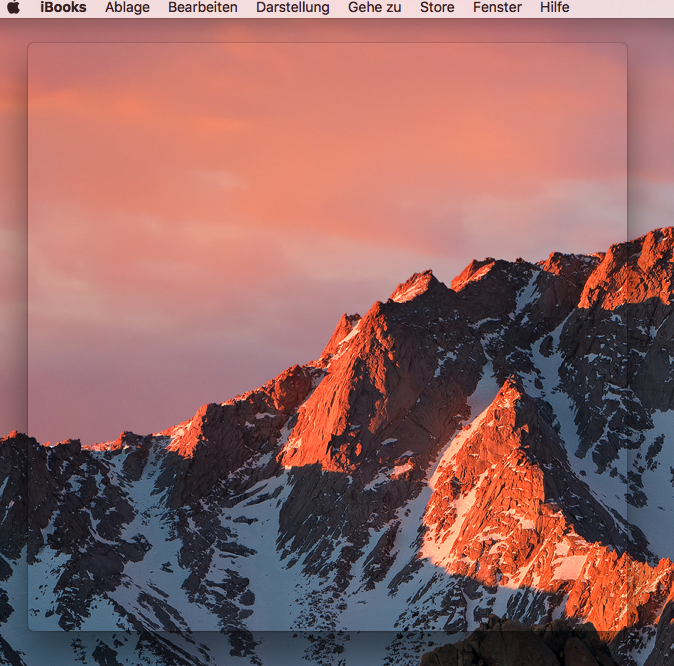Click the center of the transparent iBooks window
Viewport: 674px width, 666px height.
pos(327,337)
